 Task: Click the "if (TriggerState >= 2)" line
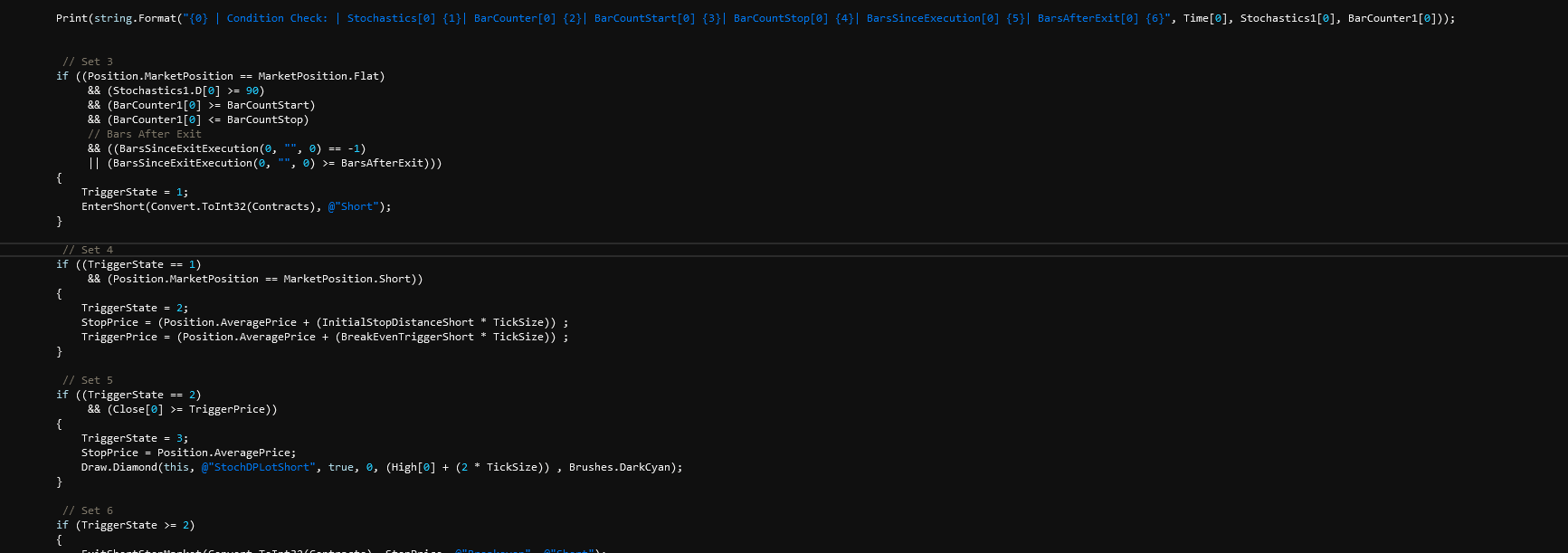coord(127,525)
